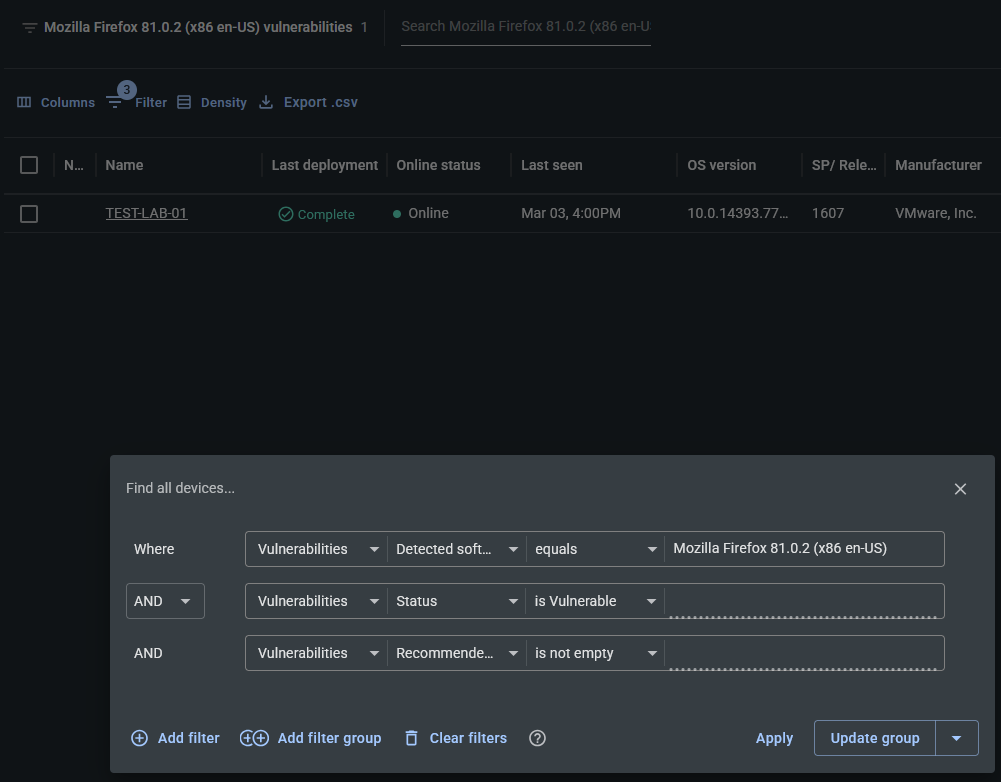Change table Density setting
The height and width of the screenshot is (782, 1001).
point(212,103)
